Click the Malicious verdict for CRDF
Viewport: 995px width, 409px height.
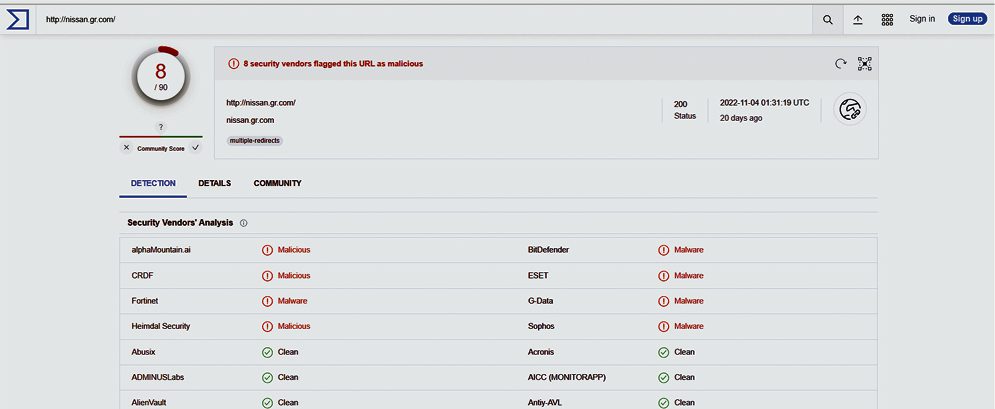tap(294, 275)
